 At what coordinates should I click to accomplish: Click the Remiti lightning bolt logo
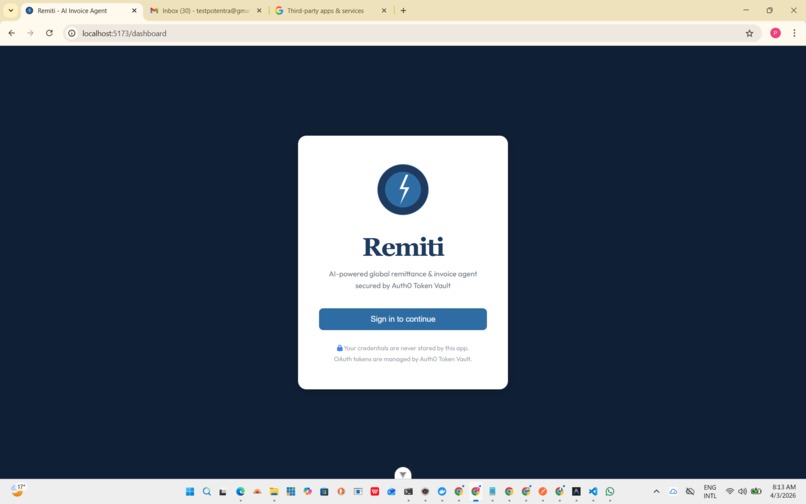[x=402, y=189]
